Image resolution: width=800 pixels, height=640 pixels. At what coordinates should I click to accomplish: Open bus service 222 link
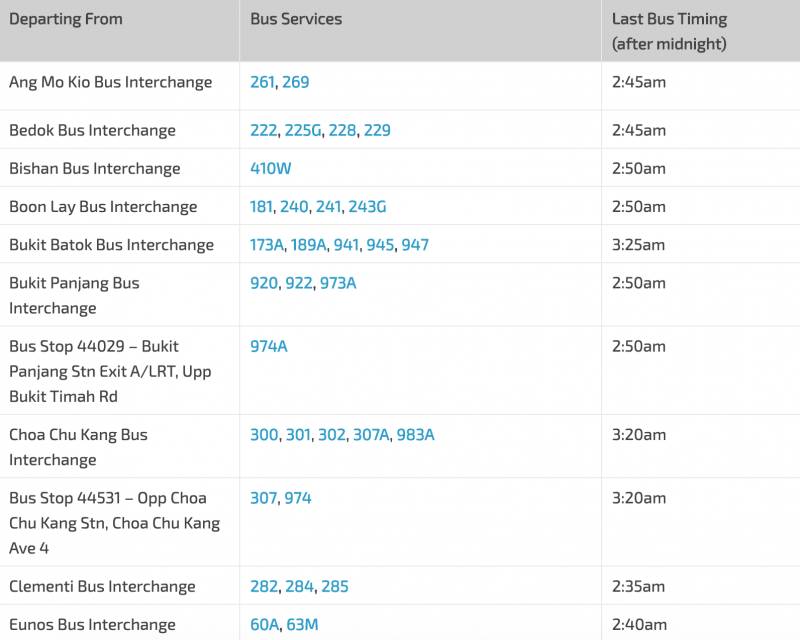pyautogui.click(x=263, y=130)
